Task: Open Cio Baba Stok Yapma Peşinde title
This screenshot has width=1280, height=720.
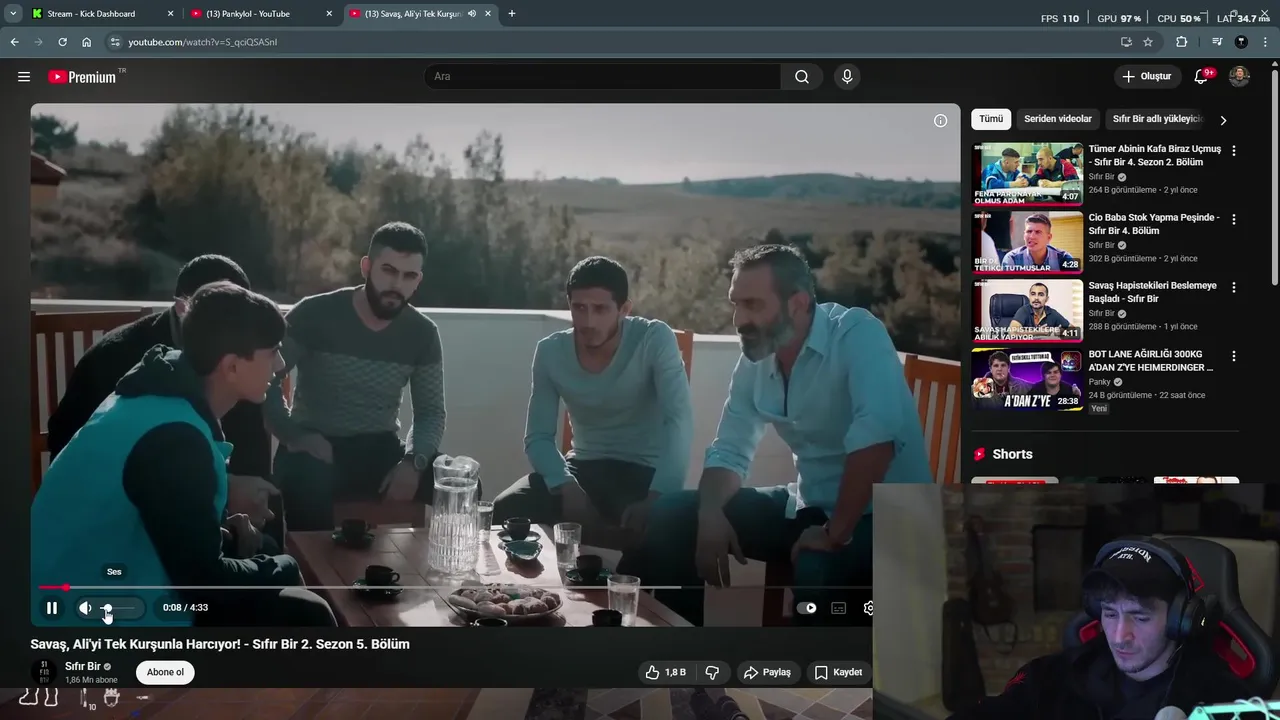Action: pos(1154,224)
